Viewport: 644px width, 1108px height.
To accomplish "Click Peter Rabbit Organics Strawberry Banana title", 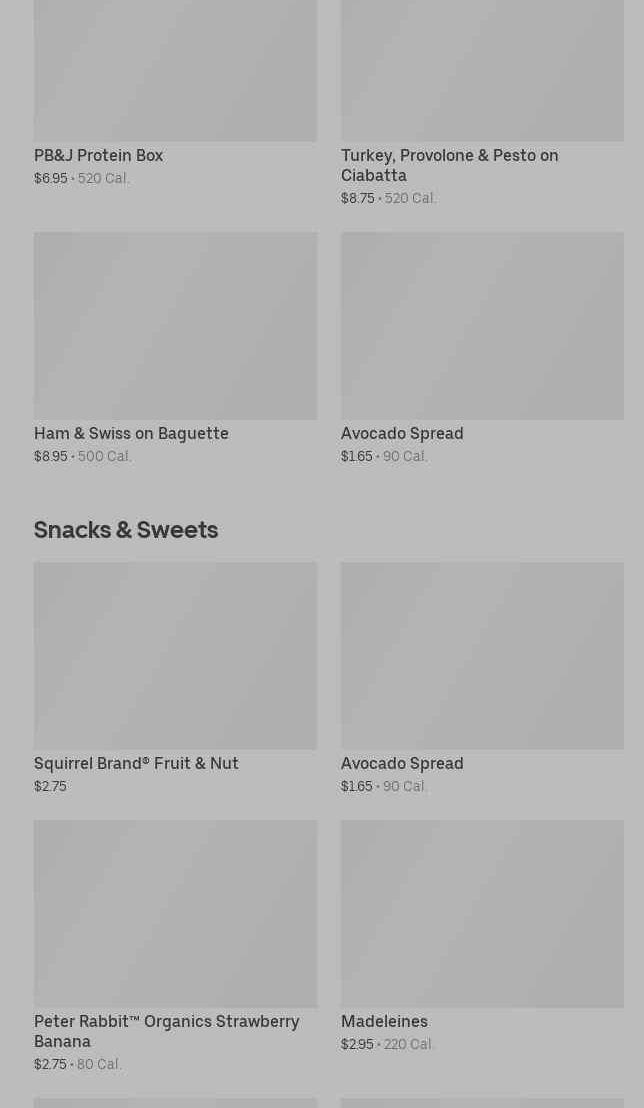I will (166, 1031).
